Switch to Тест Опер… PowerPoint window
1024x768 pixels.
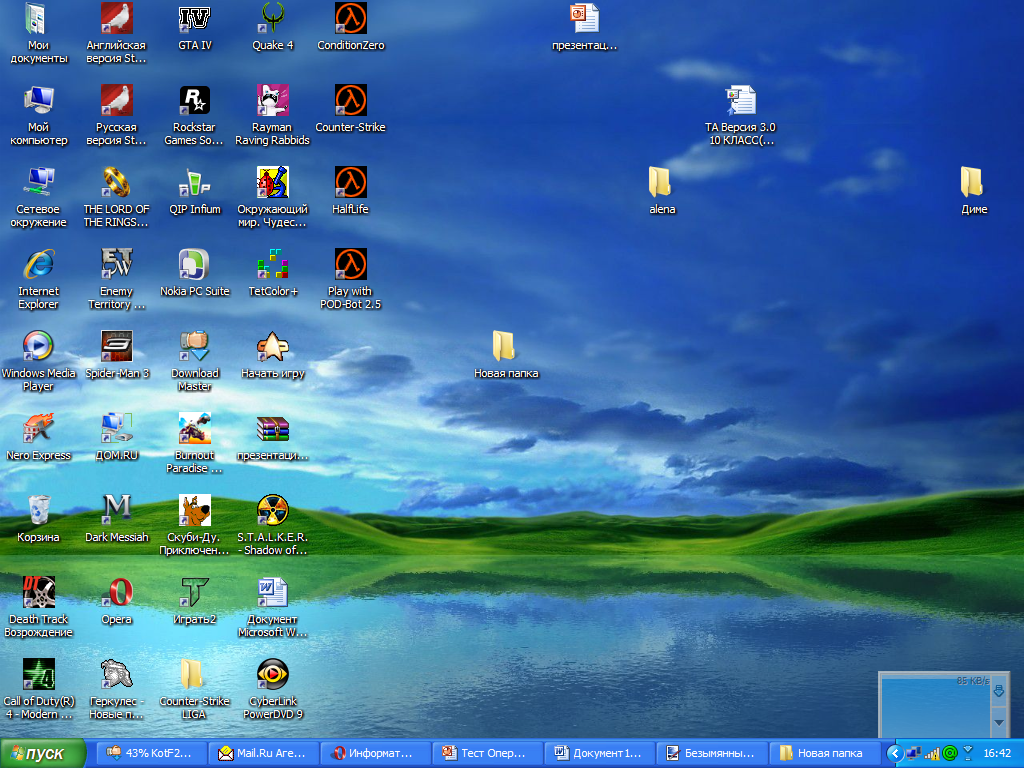pos(488,754)
